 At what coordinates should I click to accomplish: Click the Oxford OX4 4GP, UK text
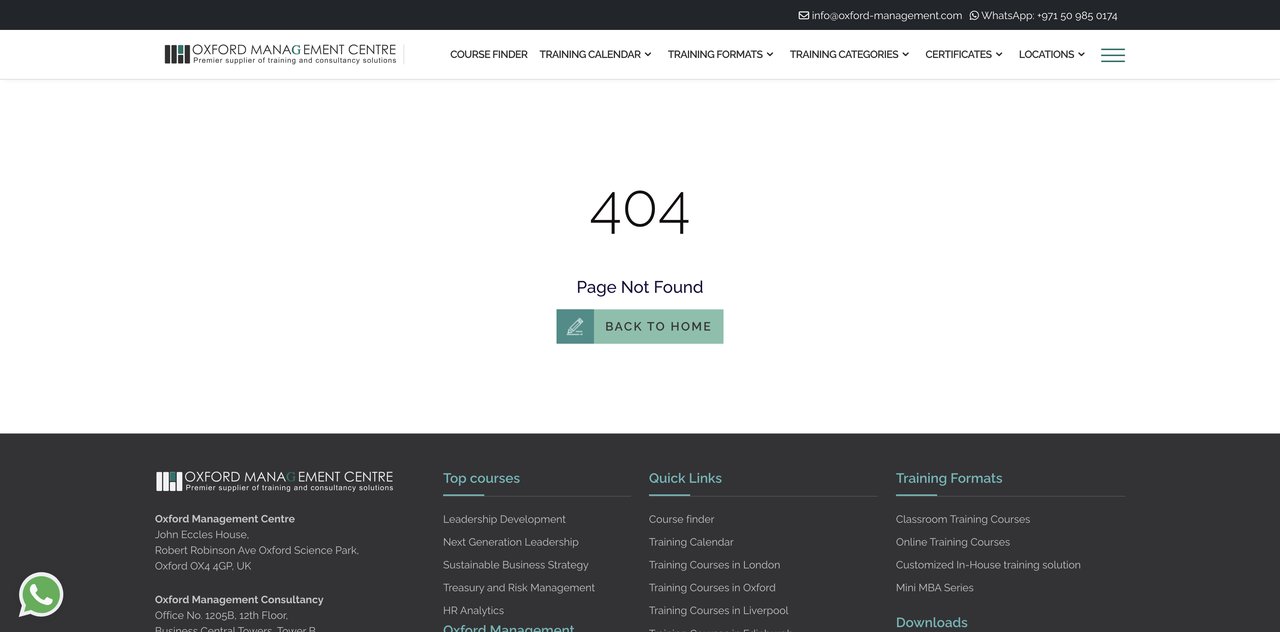click(203, 566)
